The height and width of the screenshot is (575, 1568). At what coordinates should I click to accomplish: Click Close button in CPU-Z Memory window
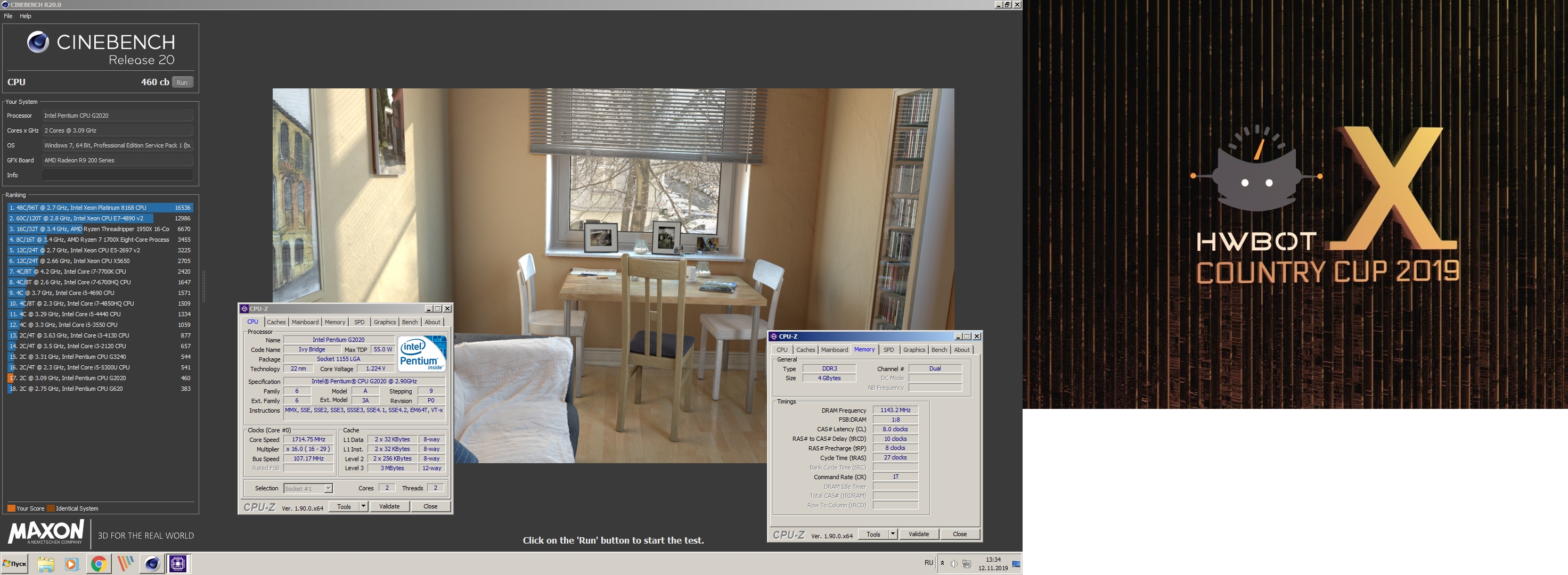(960, 533)
